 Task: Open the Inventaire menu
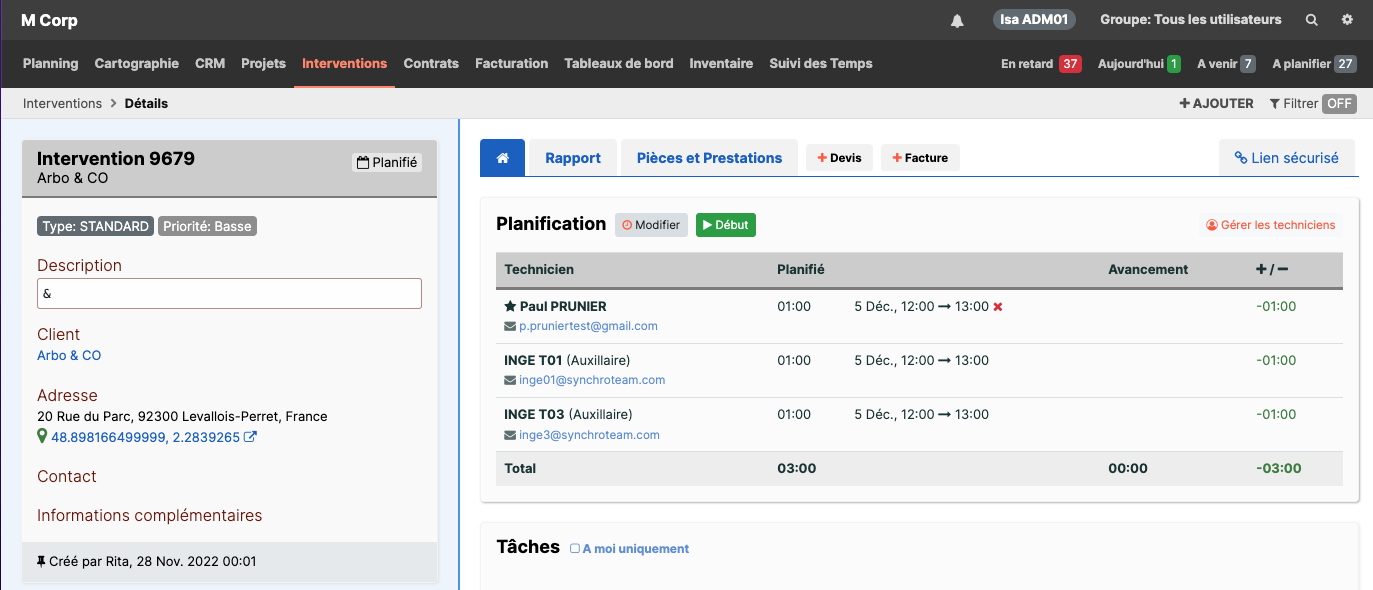point(721,63)
